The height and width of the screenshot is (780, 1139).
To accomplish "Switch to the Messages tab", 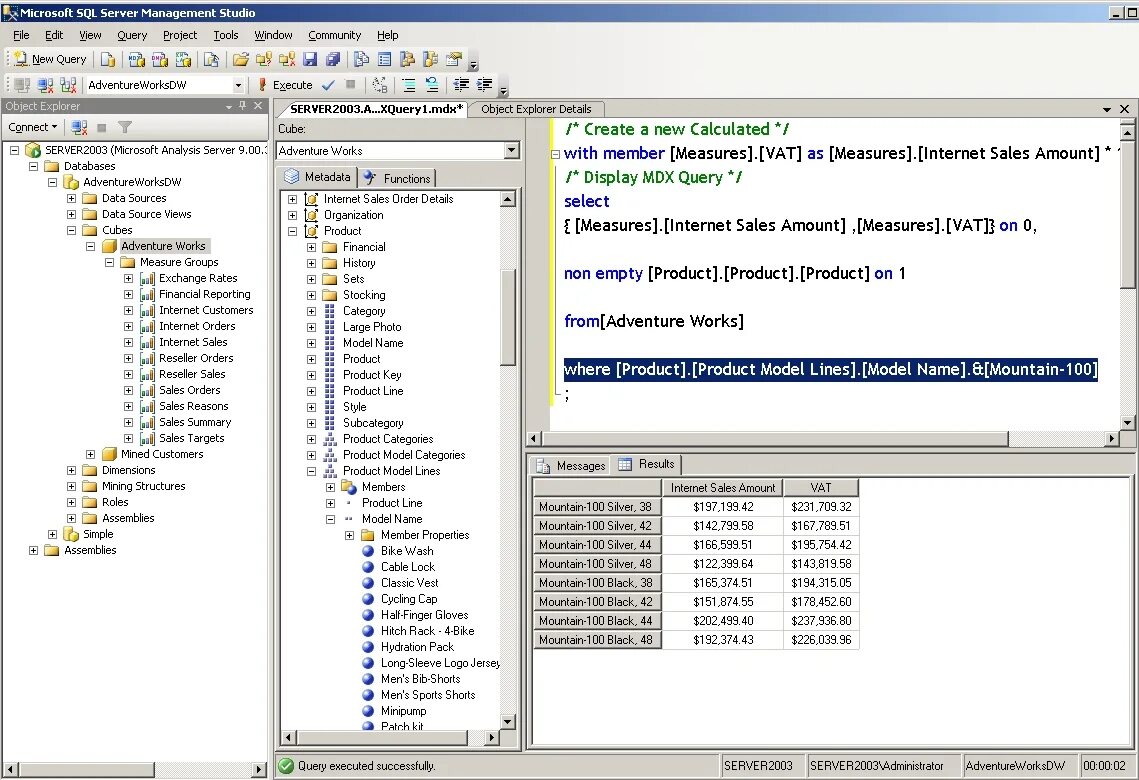I will pyautogui.click(x=571, y=466).
